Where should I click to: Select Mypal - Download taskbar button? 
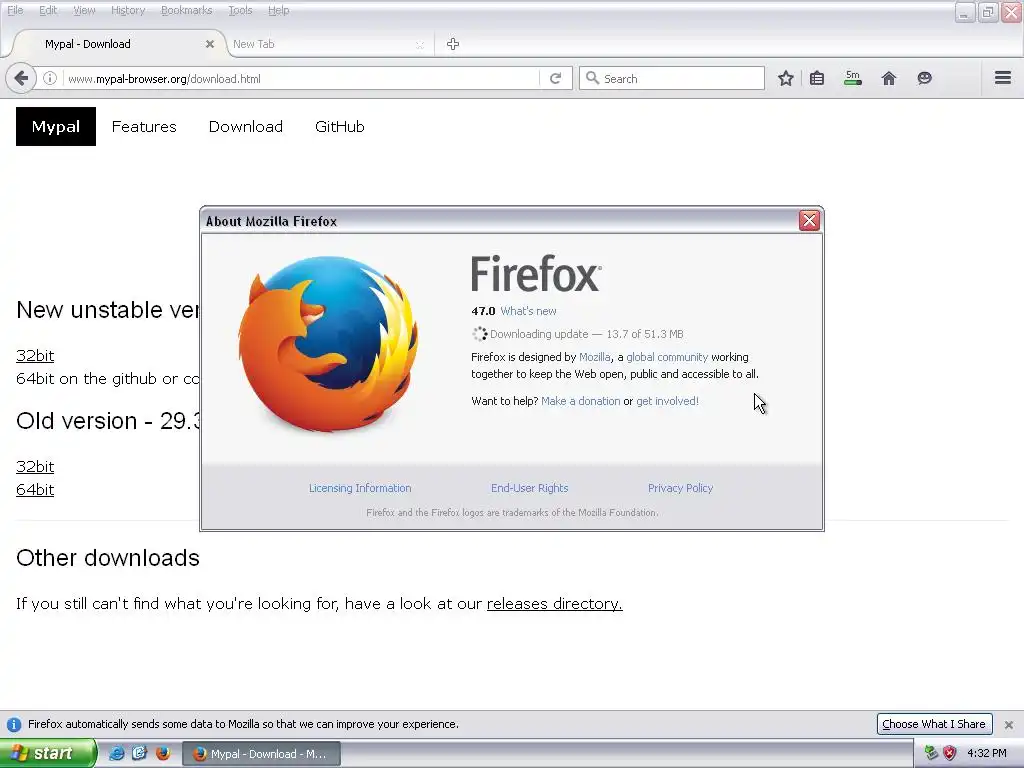pyautogui.click(x=261, y=754)
